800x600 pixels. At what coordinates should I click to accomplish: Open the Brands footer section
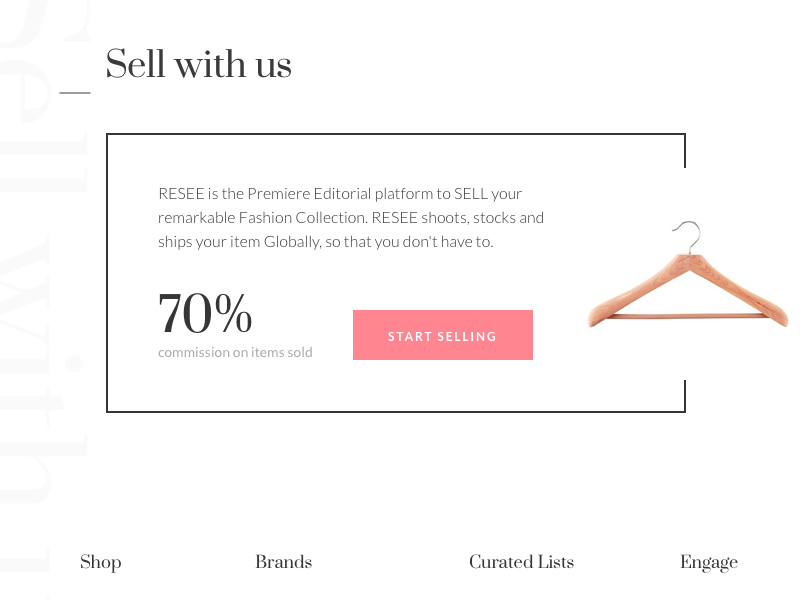pyautogui.click(x=284, y=562)
